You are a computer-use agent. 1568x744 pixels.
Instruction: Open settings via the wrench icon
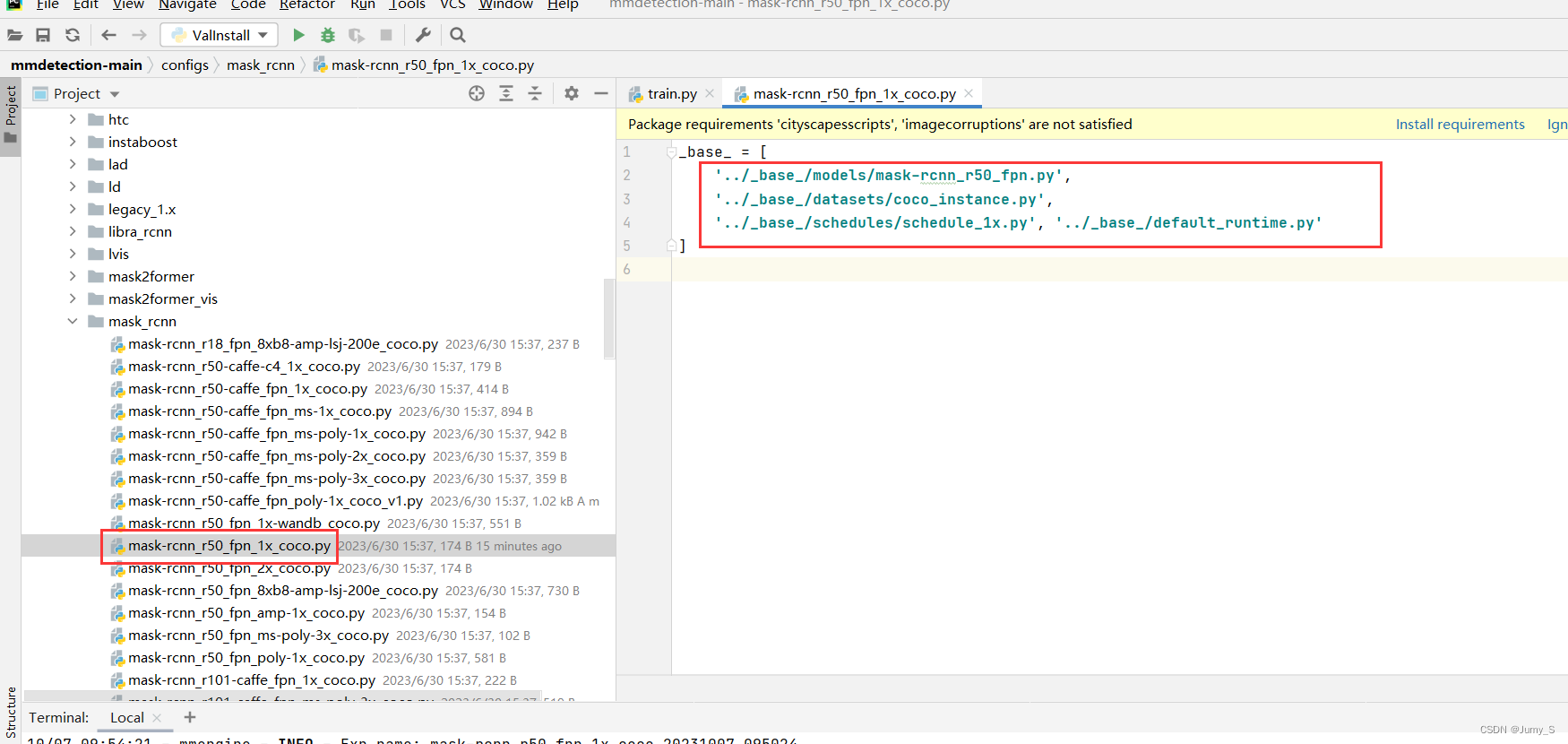(423, 35)
